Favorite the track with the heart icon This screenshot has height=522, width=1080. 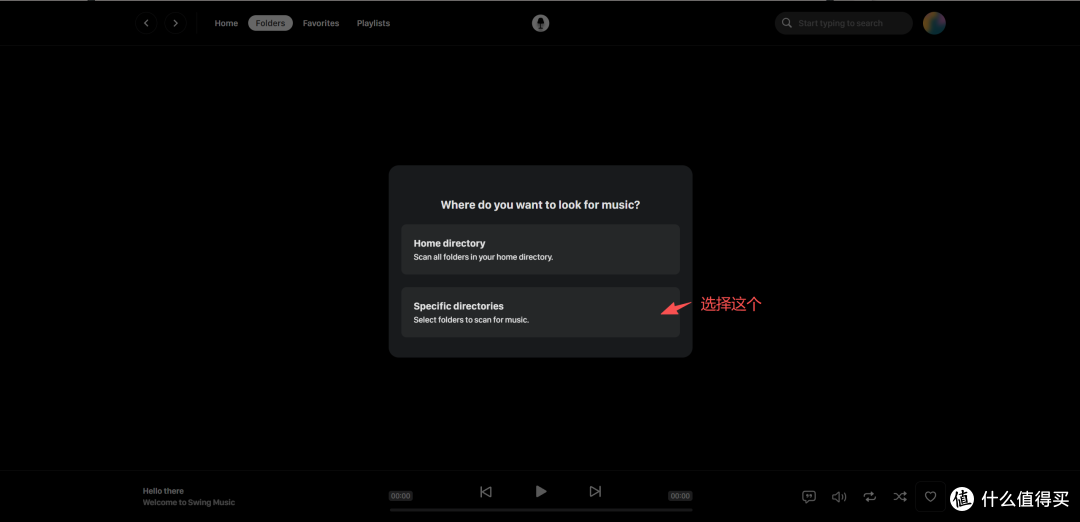tap(931, 497)
